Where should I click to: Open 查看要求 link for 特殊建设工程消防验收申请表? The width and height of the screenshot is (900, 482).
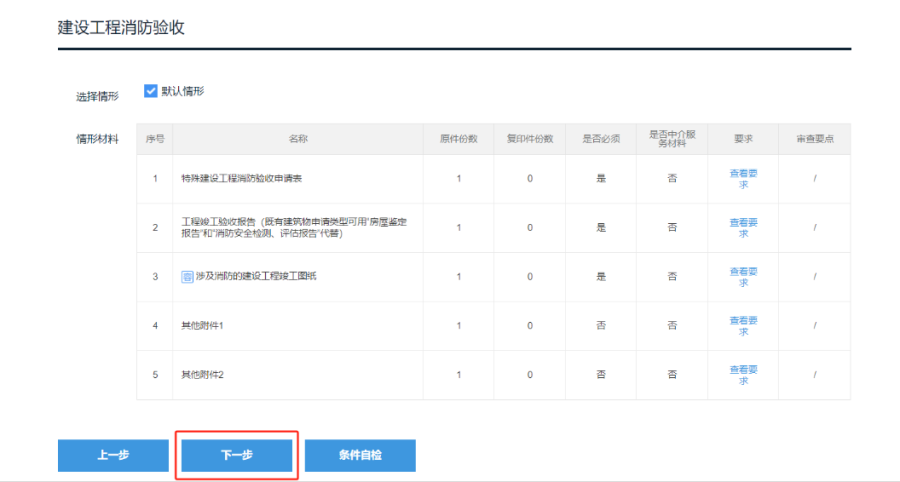[x=743, y=178]
